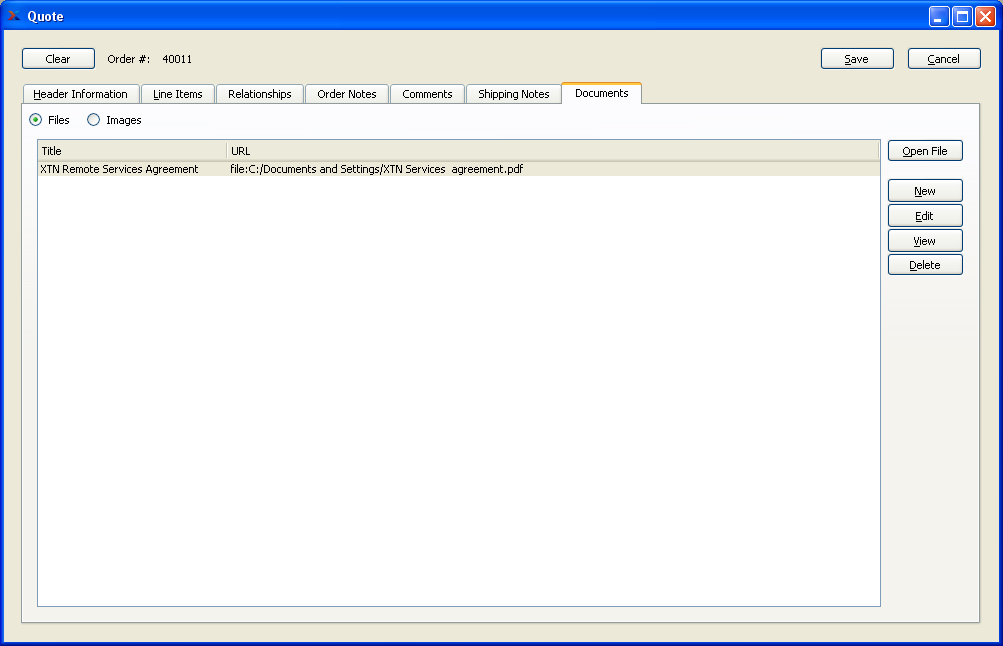Edit the selected document
This screenshot has width=1003, height=646.
[925, 216]
